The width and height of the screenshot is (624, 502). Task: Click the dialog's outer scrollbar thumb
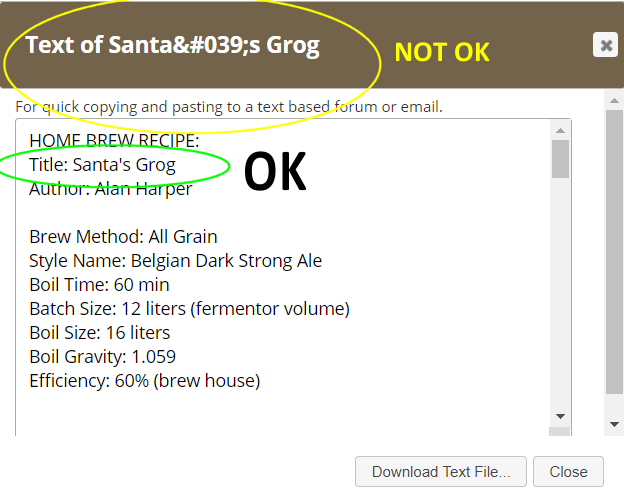[x=614, y=250]
